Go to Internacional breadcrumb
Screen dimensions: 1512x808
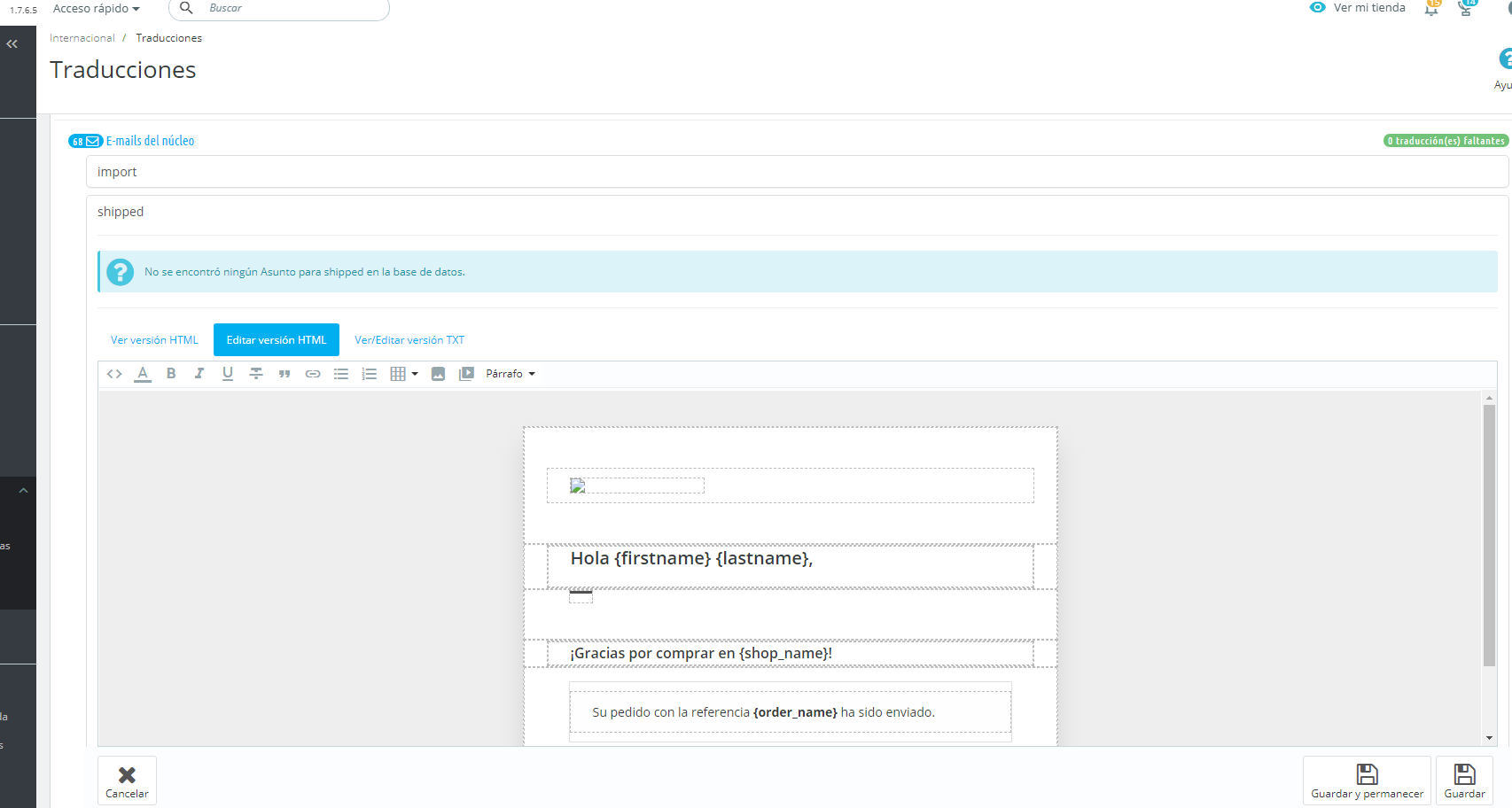[82, 38]
